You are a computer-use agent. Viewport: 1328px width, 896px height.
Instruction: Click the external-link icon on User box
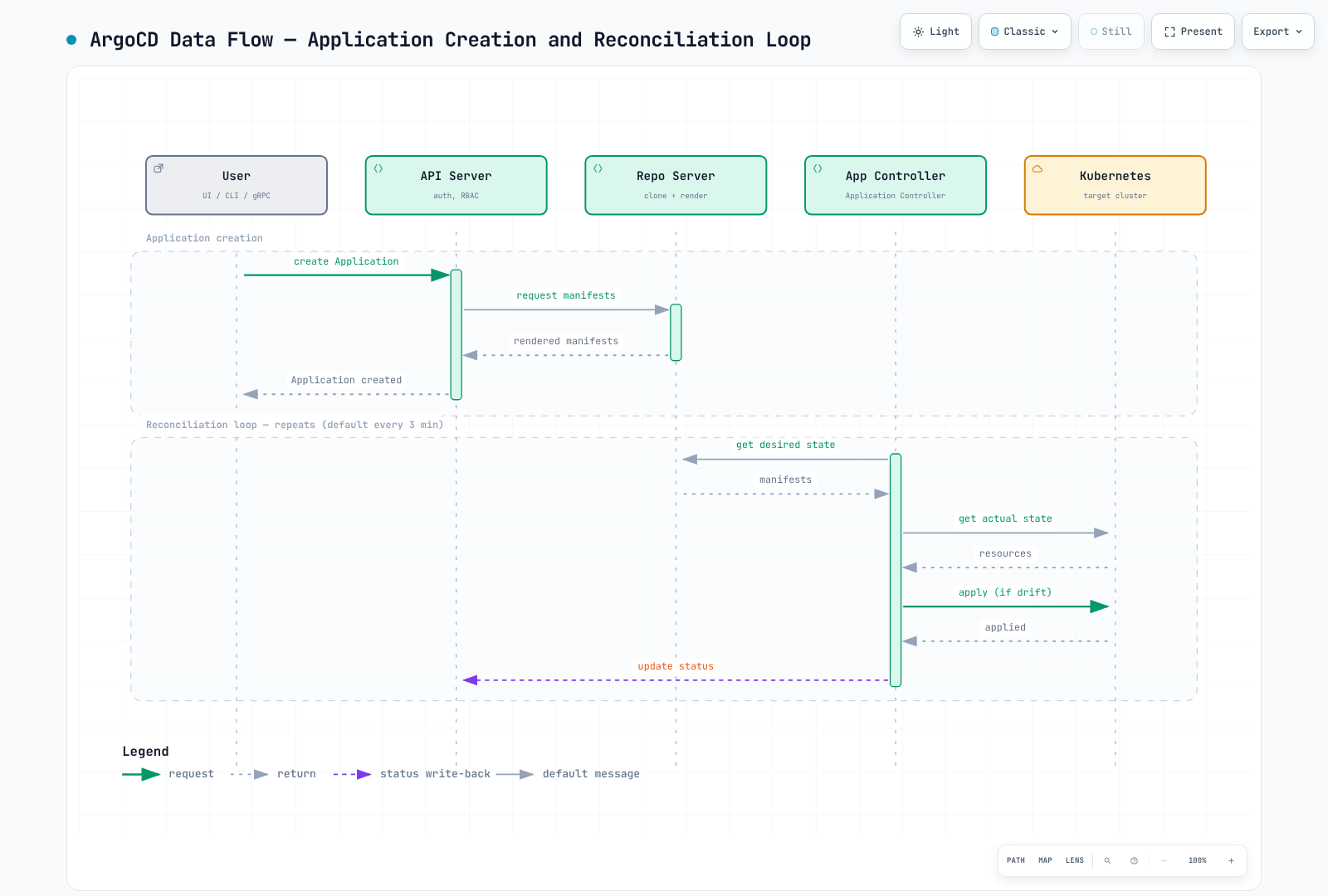[x=159, y=168]
